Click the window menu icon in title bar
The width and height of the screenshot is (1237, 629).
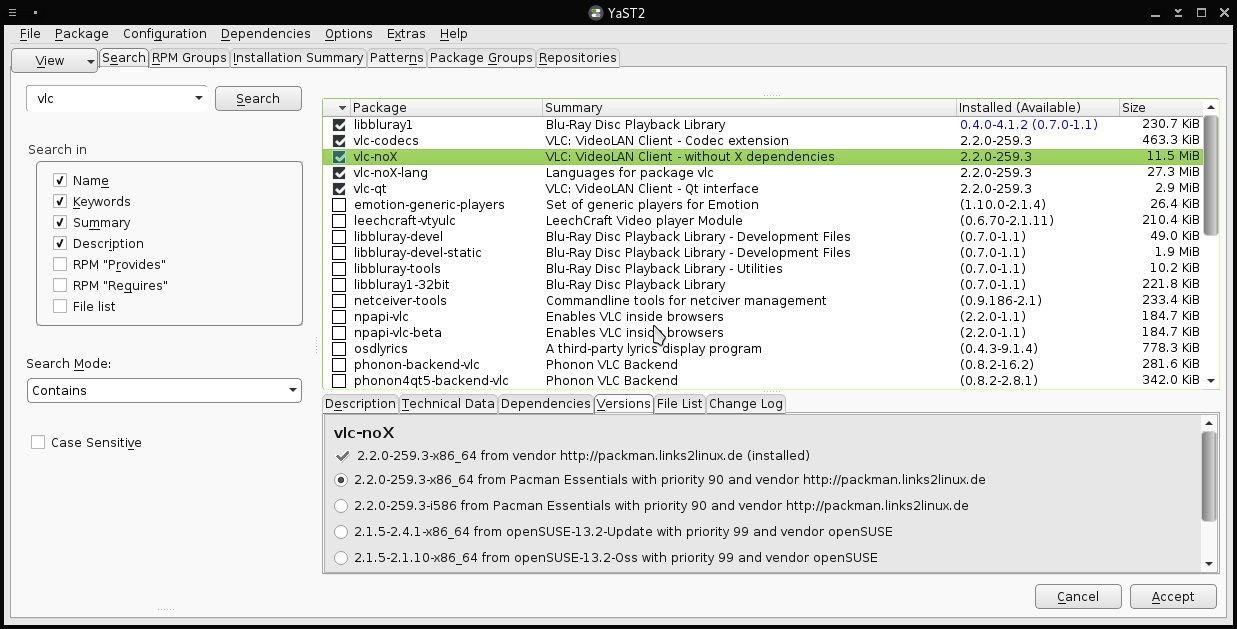click(13, 12)
